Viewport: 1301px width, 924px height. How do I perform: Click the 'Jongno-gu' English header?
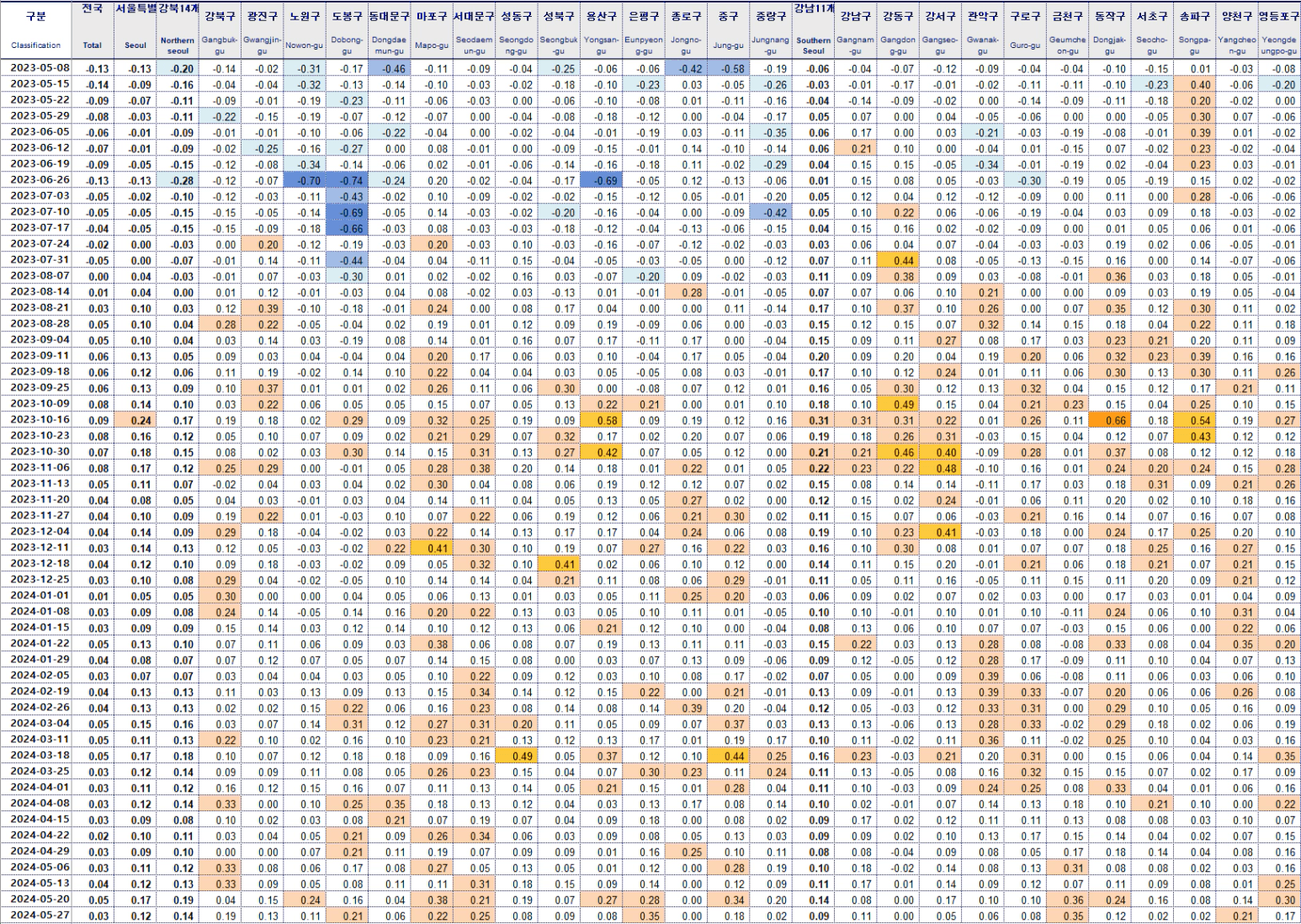coord(686,45)
